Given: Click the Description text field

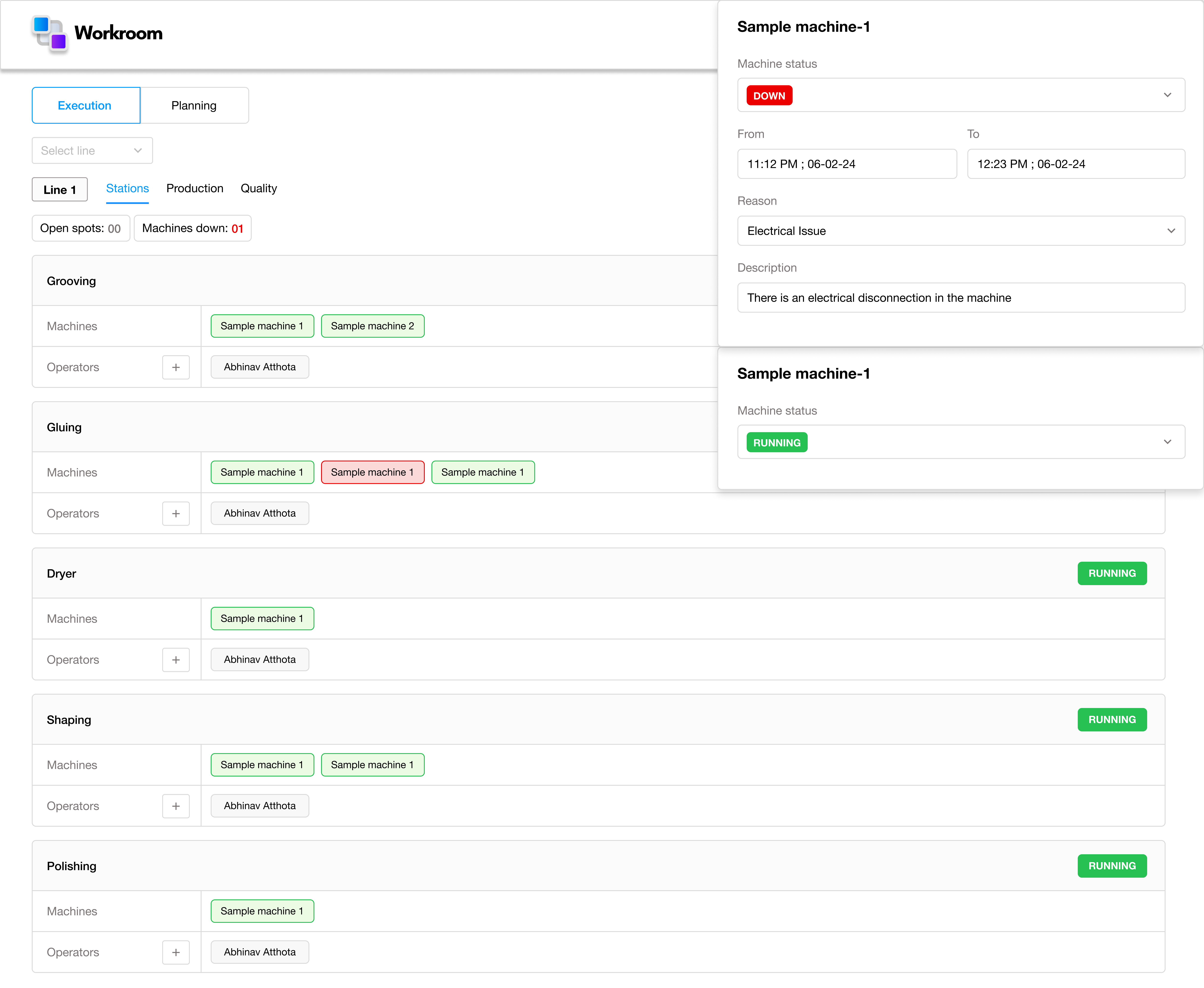Looking at the screenshot, I should (x=961, y=298).
